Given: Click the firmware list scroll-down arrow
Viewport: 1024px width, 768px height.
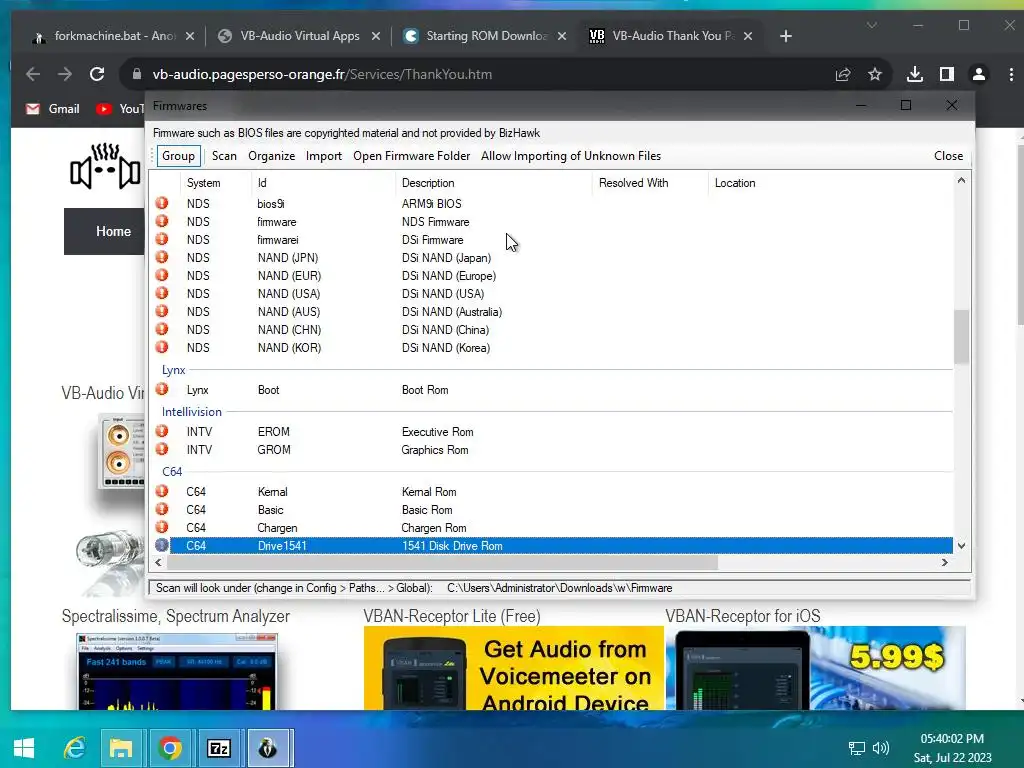Looking at the screenshot, I should click(x=961, y=545).
